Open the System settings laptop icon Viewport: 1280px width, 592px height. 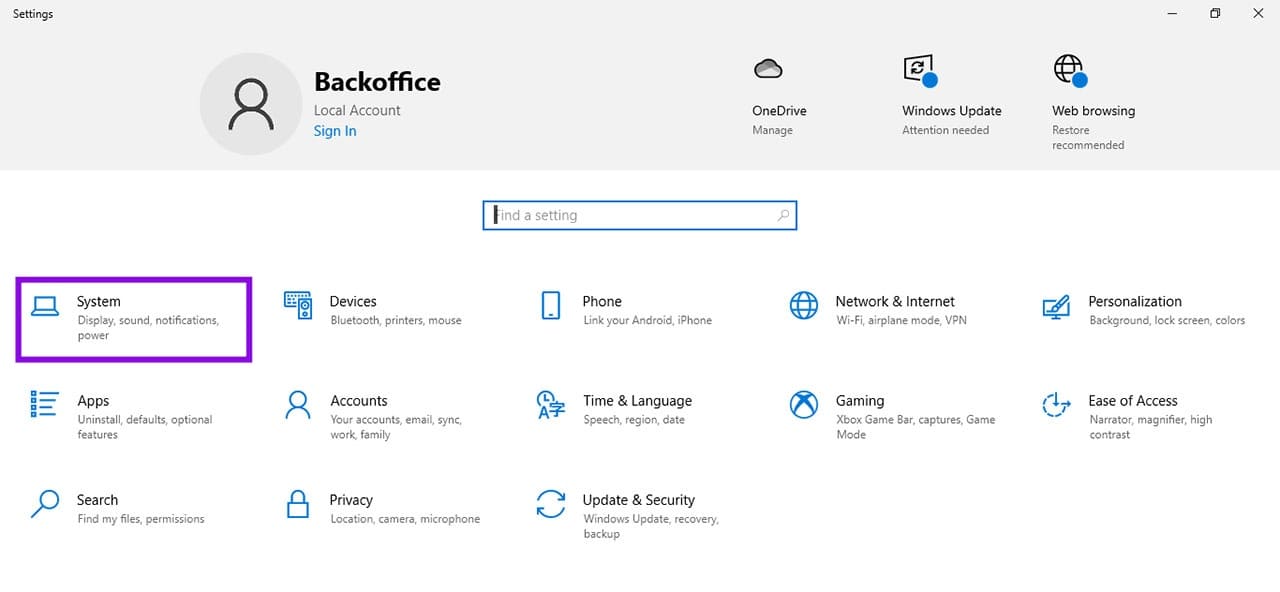point(45,306)
